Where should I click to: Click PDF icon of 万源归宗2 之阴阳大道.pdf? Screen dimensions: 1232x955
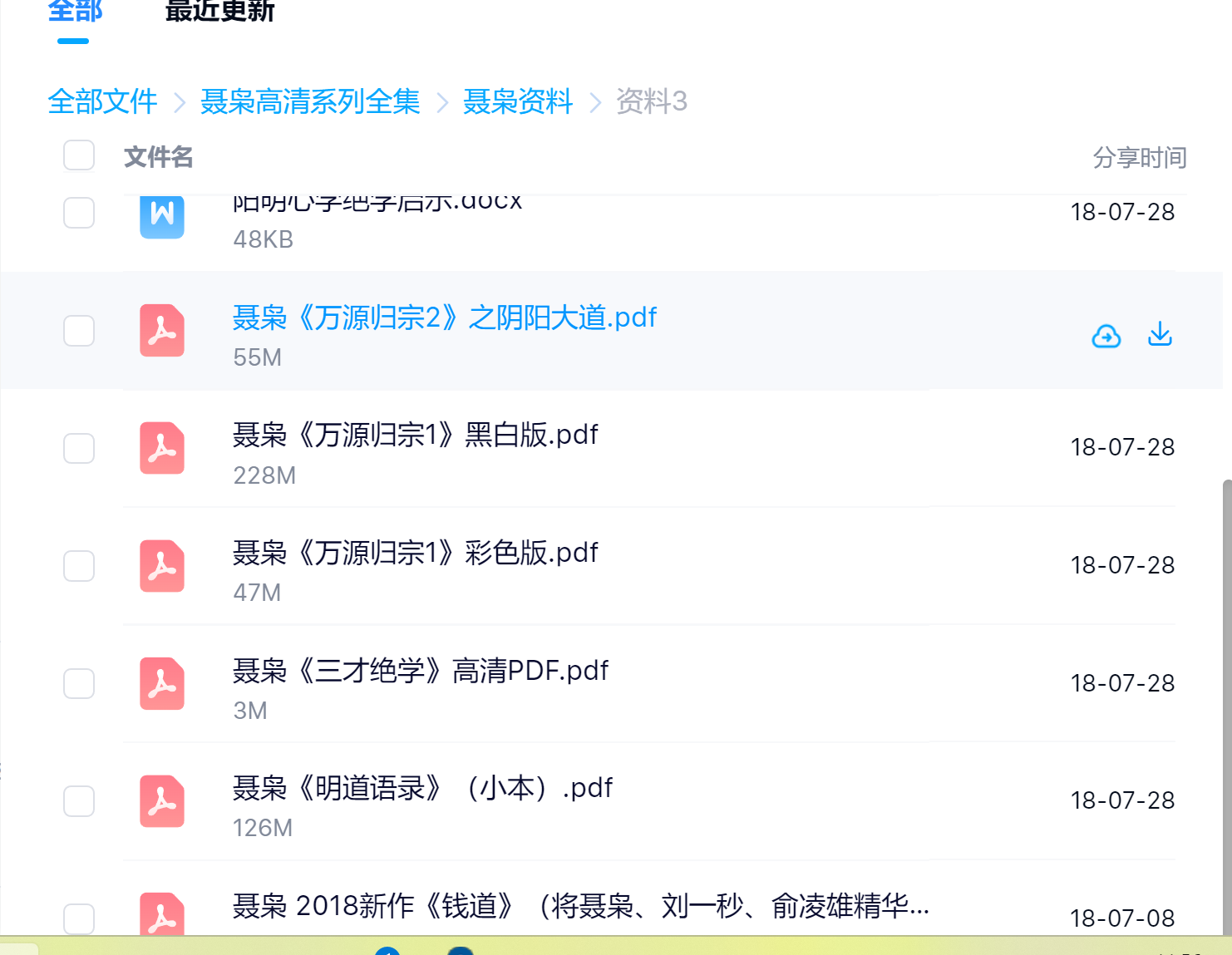(162, 331)
